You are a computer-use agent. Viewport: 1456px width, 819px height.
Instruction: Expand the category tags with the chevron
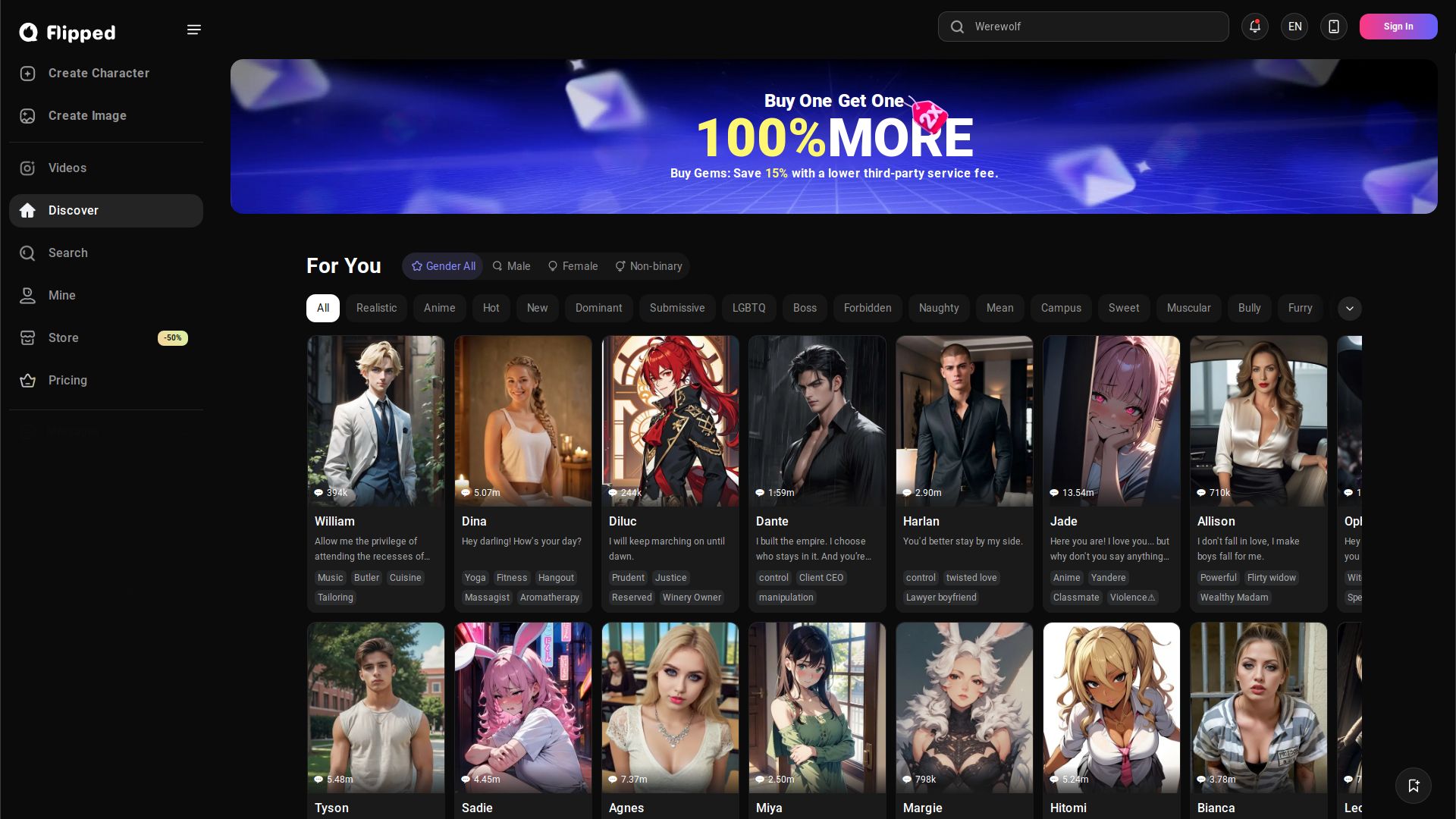(1349, 309)
